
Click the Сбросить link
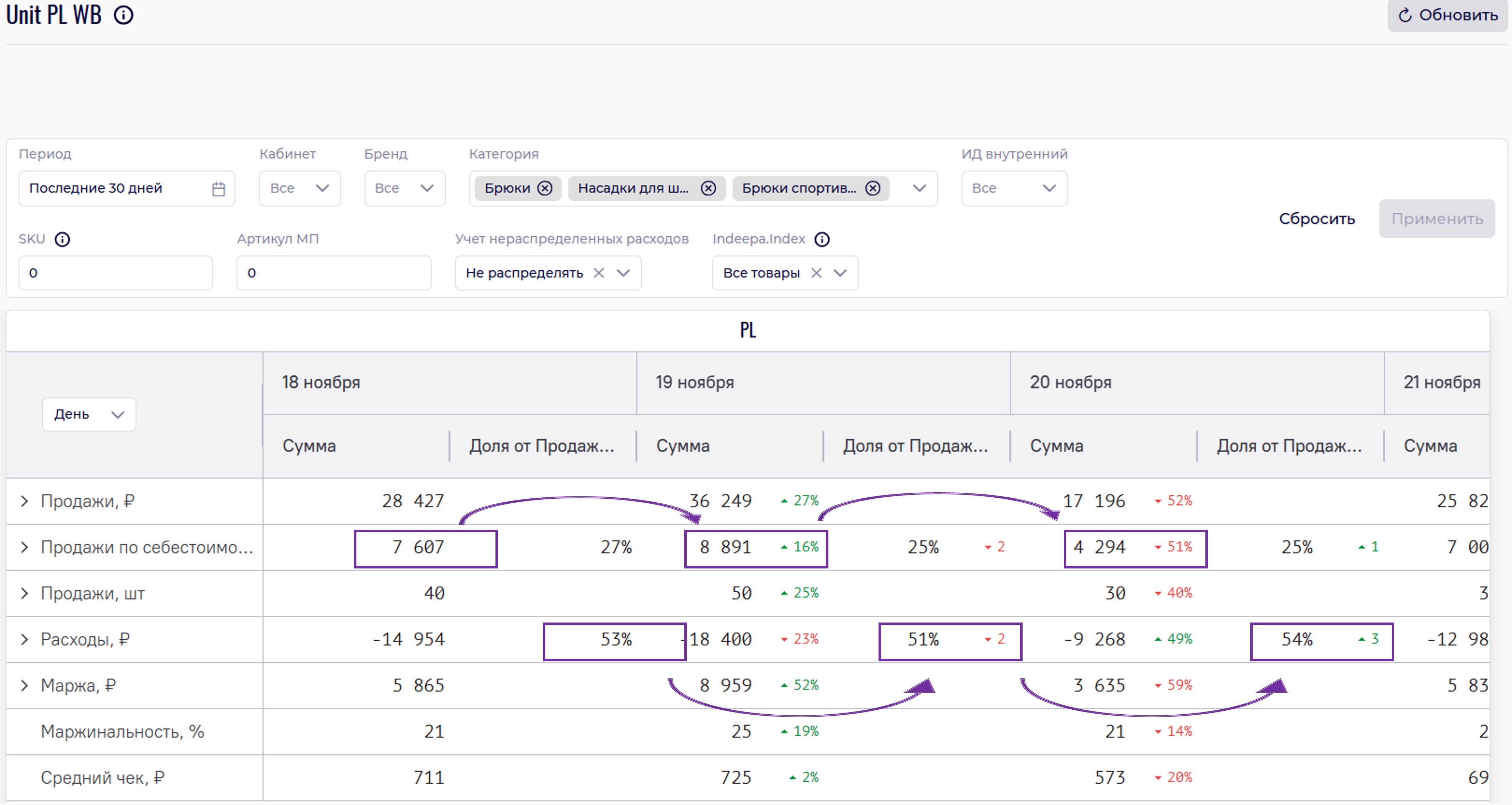[x=1316, y=219]
